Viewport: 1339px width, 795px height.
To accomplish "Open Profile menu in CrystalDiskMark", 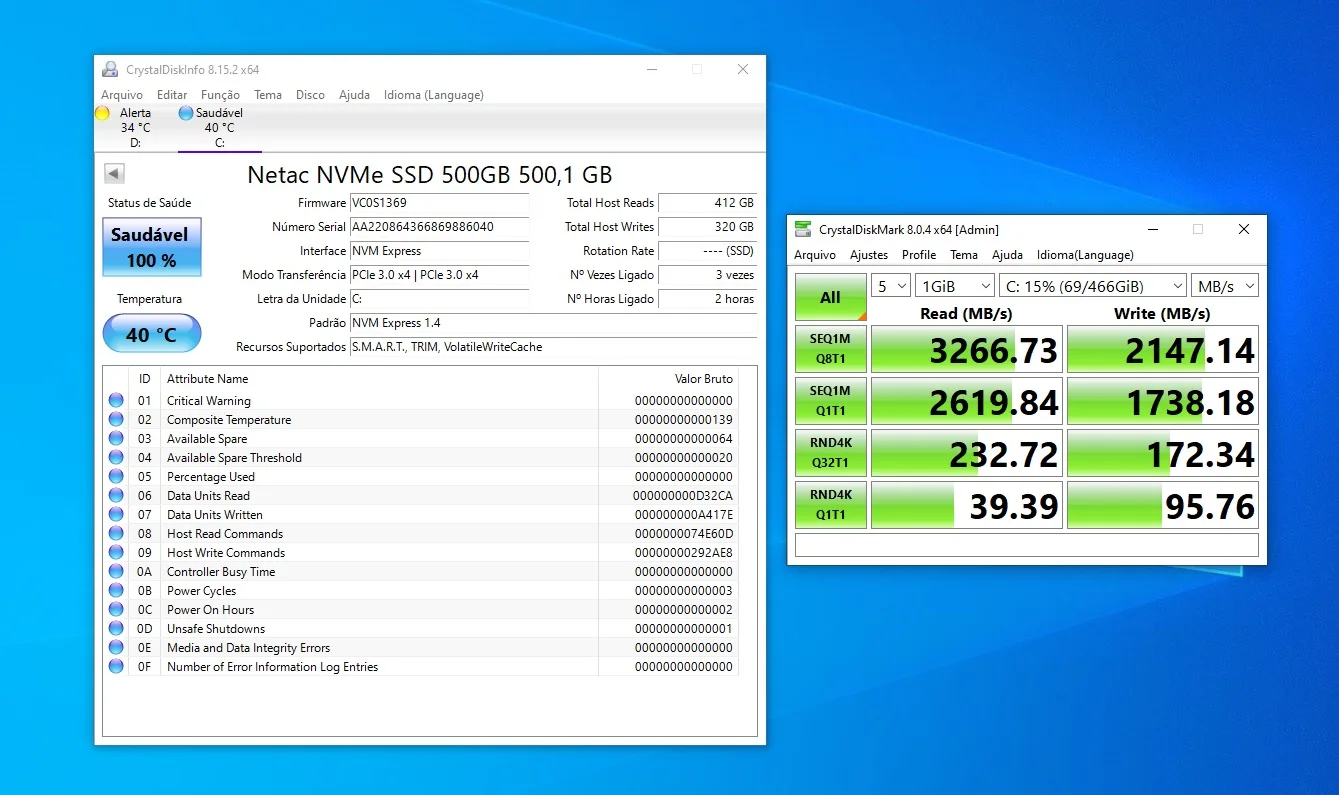I will pos(919,255).
